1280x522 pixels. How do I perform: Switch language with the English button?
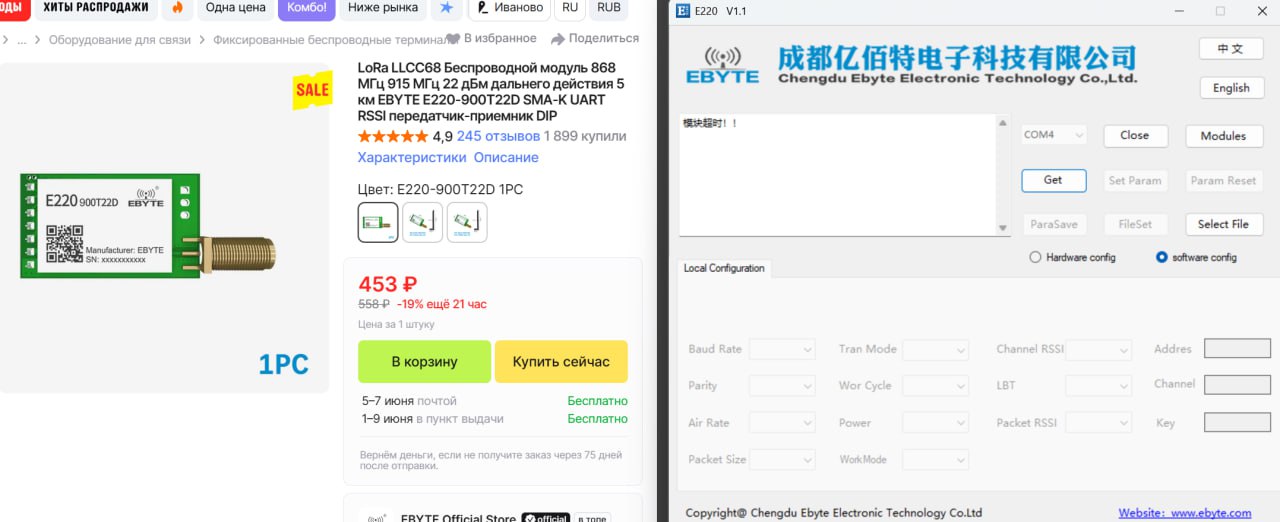pos(1230,87)
